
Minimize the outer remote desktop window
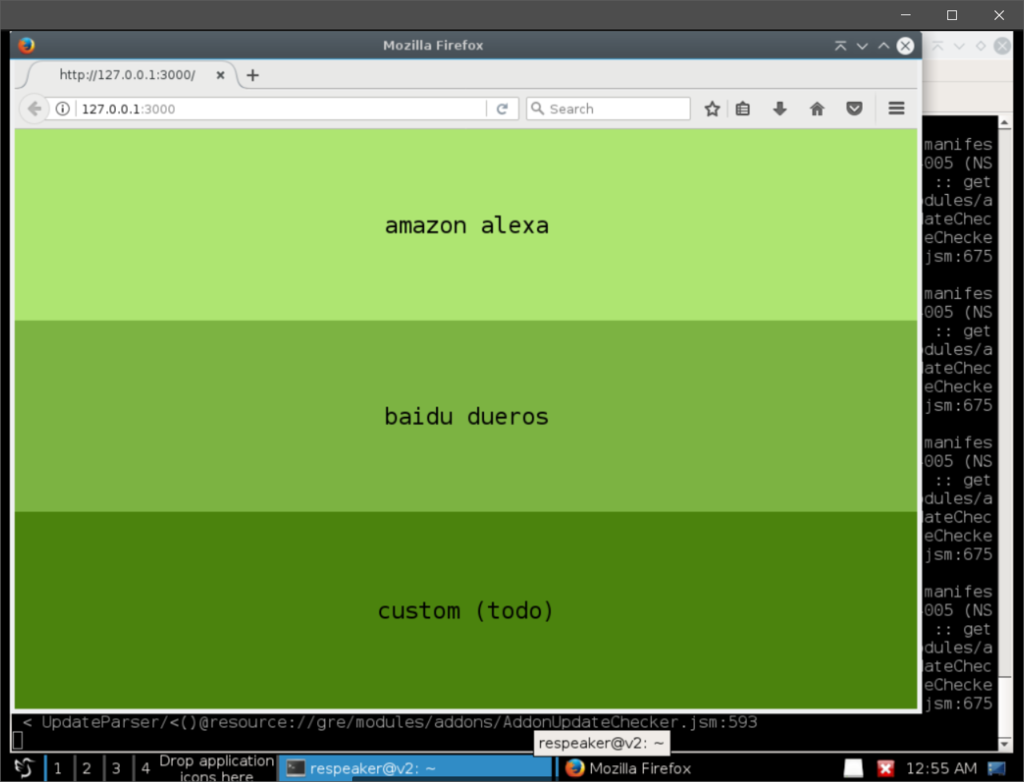905,15
